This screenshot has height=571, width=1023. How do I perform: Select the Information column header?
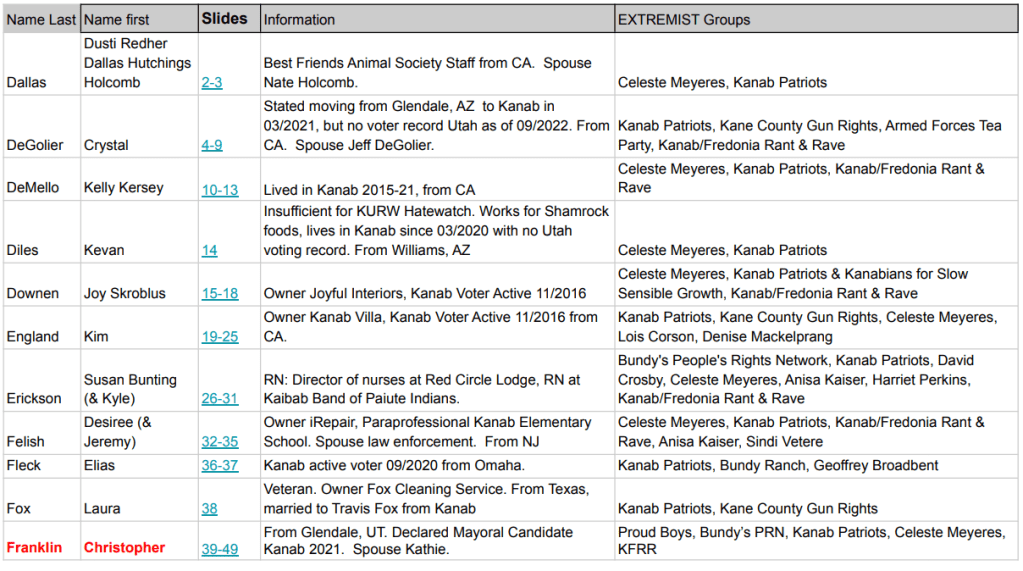pos(300,20)
